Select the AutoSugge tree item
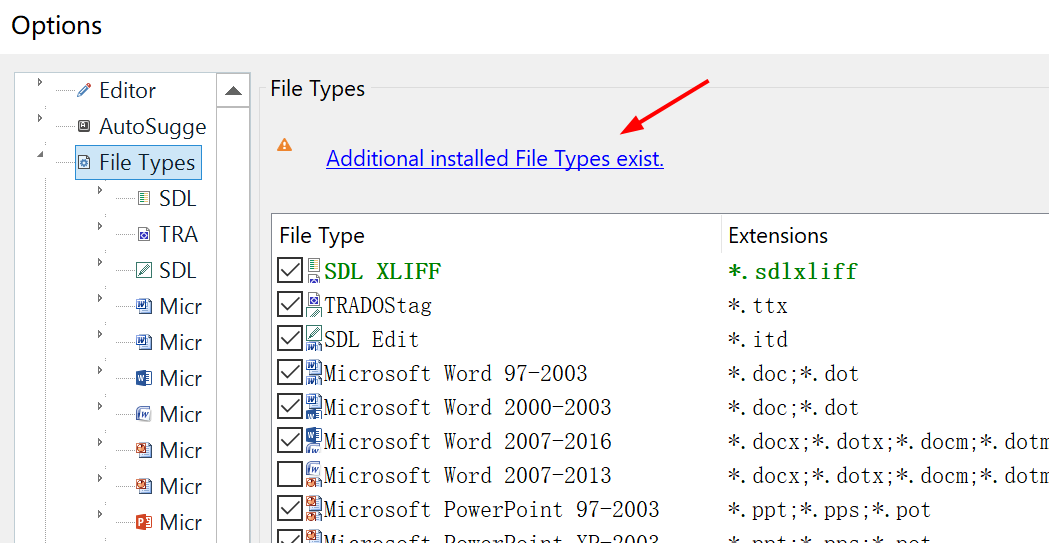Screen dimensions: 1049x543 153,126
